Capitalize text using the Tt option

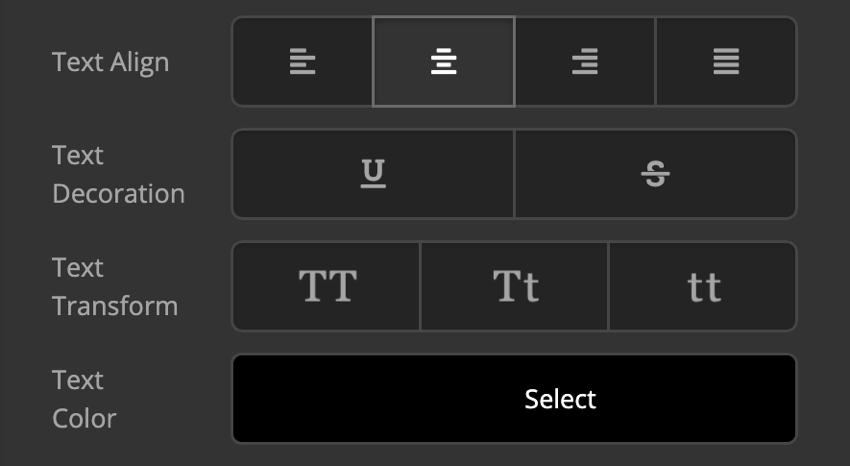[515, 287]
